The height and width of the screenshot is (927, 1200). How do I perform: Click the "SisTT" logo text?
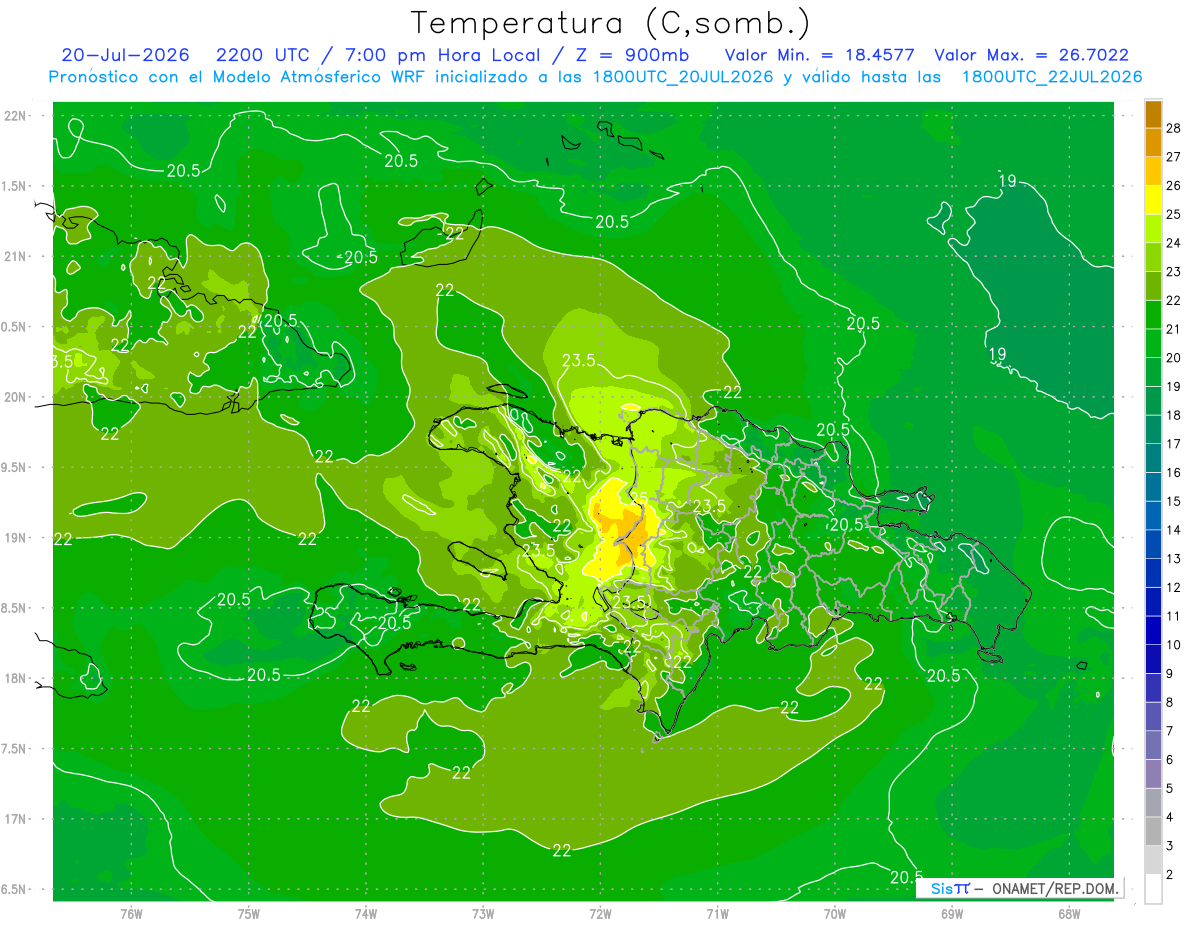[x=950, y=888]
